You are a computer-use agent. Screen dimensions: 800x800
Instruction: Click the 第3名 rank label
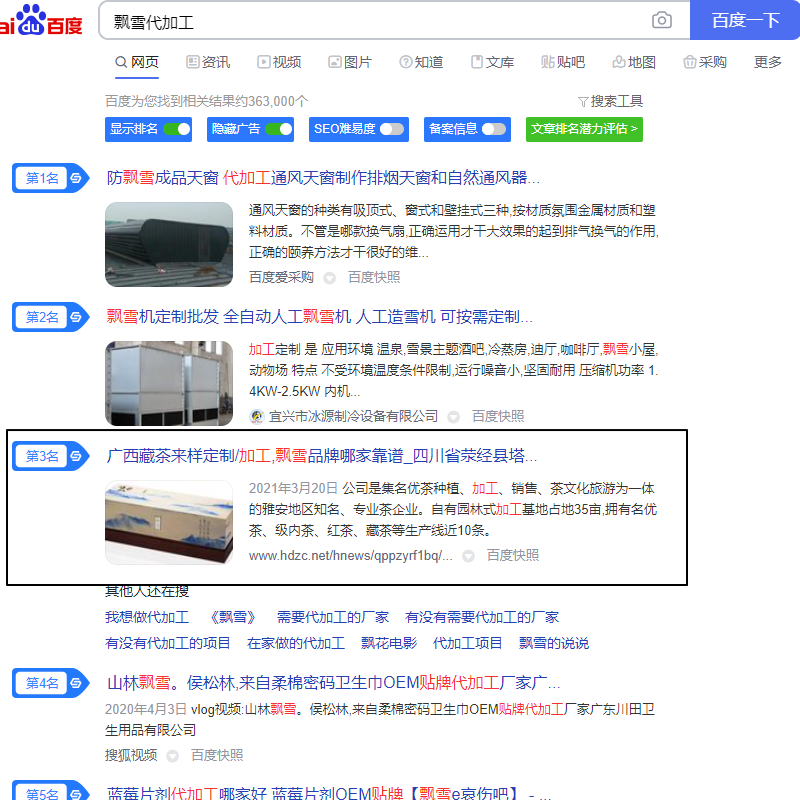(42, 456)
